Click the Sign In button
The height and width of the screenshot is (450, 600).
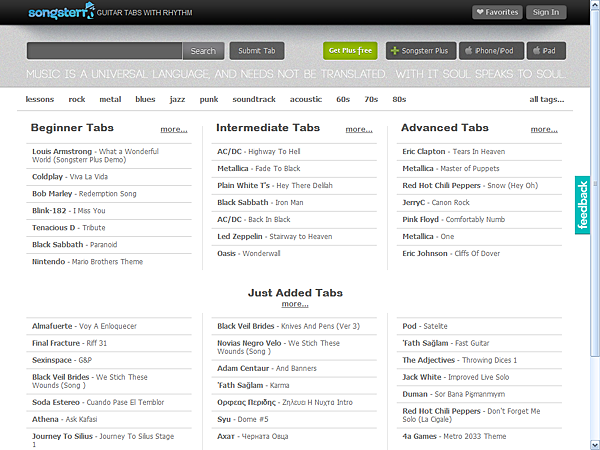[546, 12]
